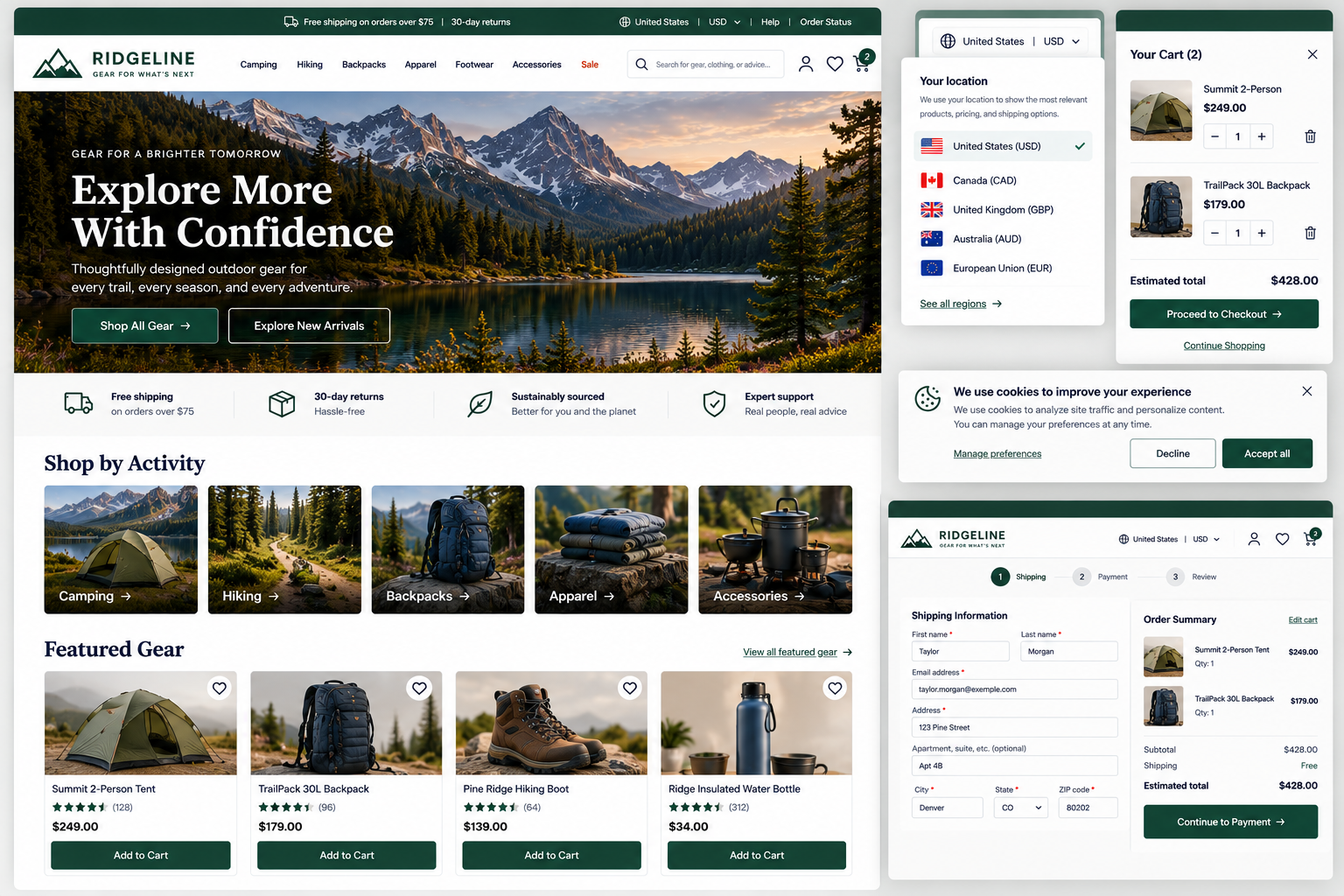1344x896 pixels.
Task: Click Shop All Gear button
Action: (144, 325)
